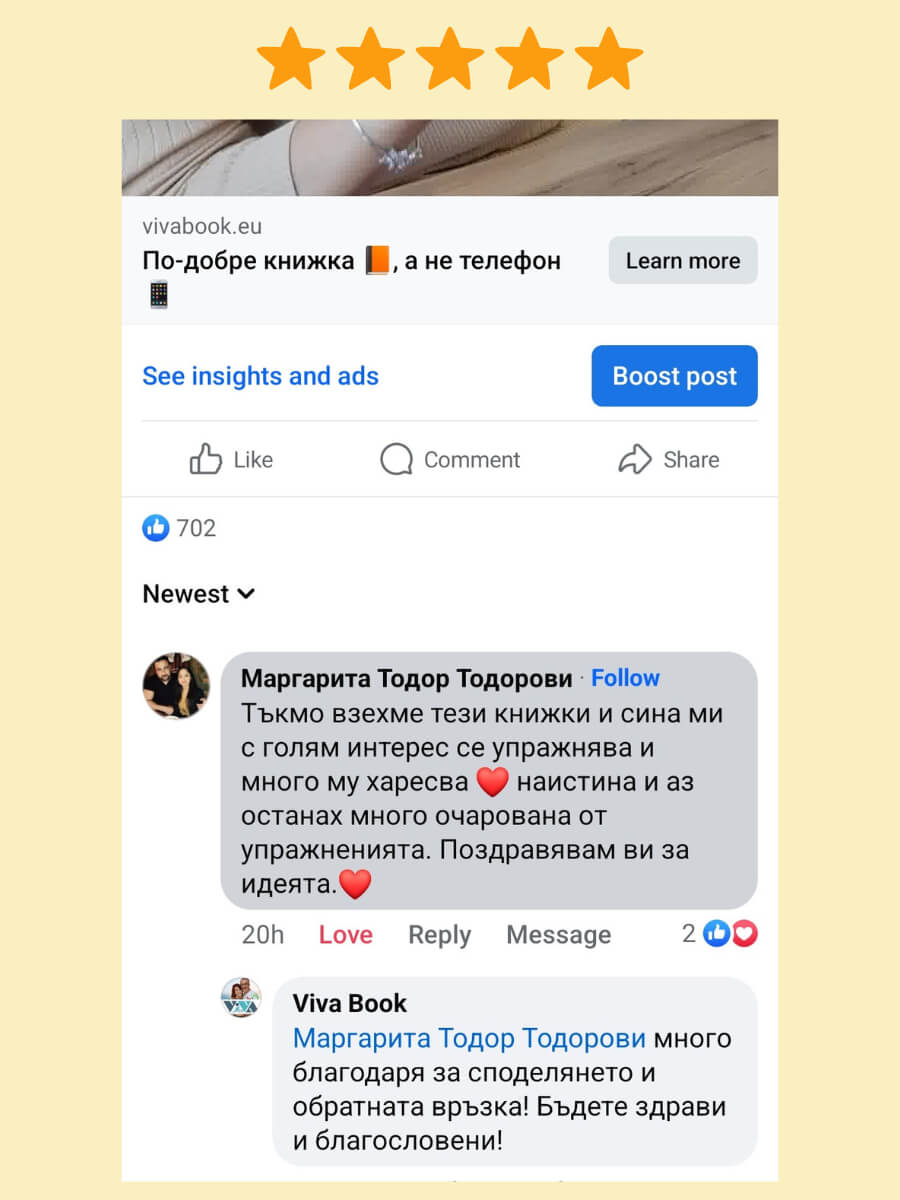Click Message under the comment
900x1200 pixels.
(x=559, y=935)
